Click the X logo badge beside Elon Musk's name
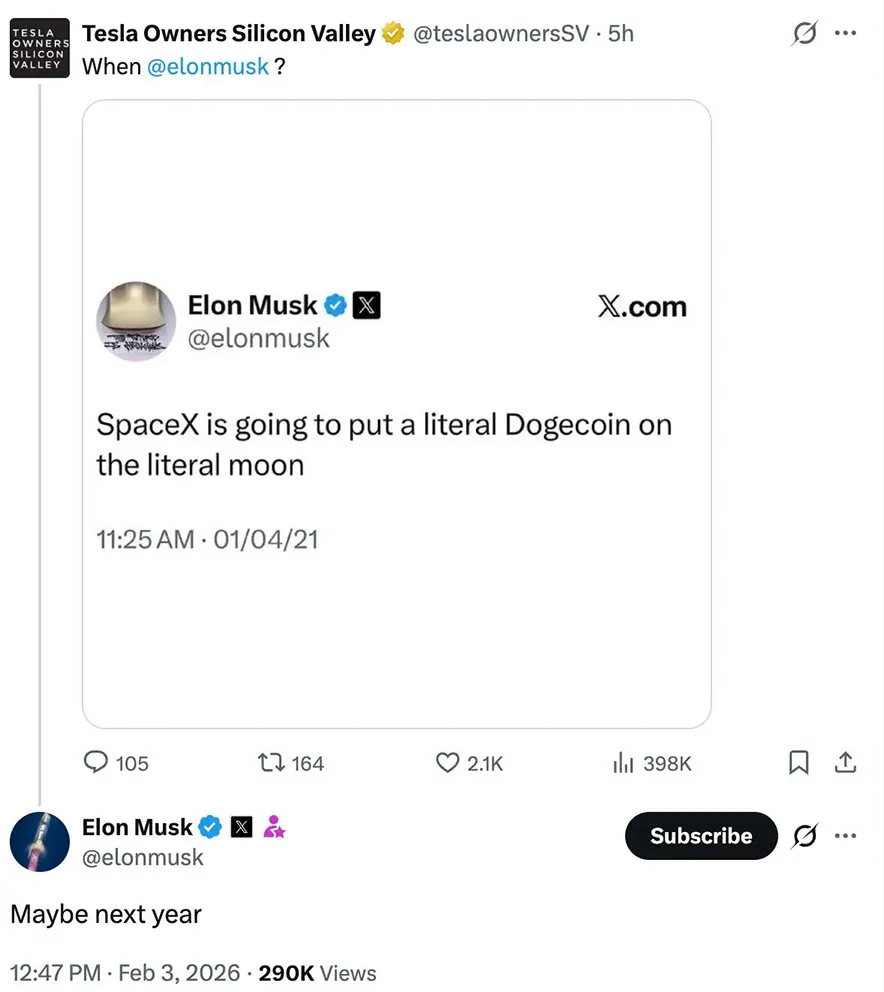Screen dimensions: 884x992 pos(241,827)
